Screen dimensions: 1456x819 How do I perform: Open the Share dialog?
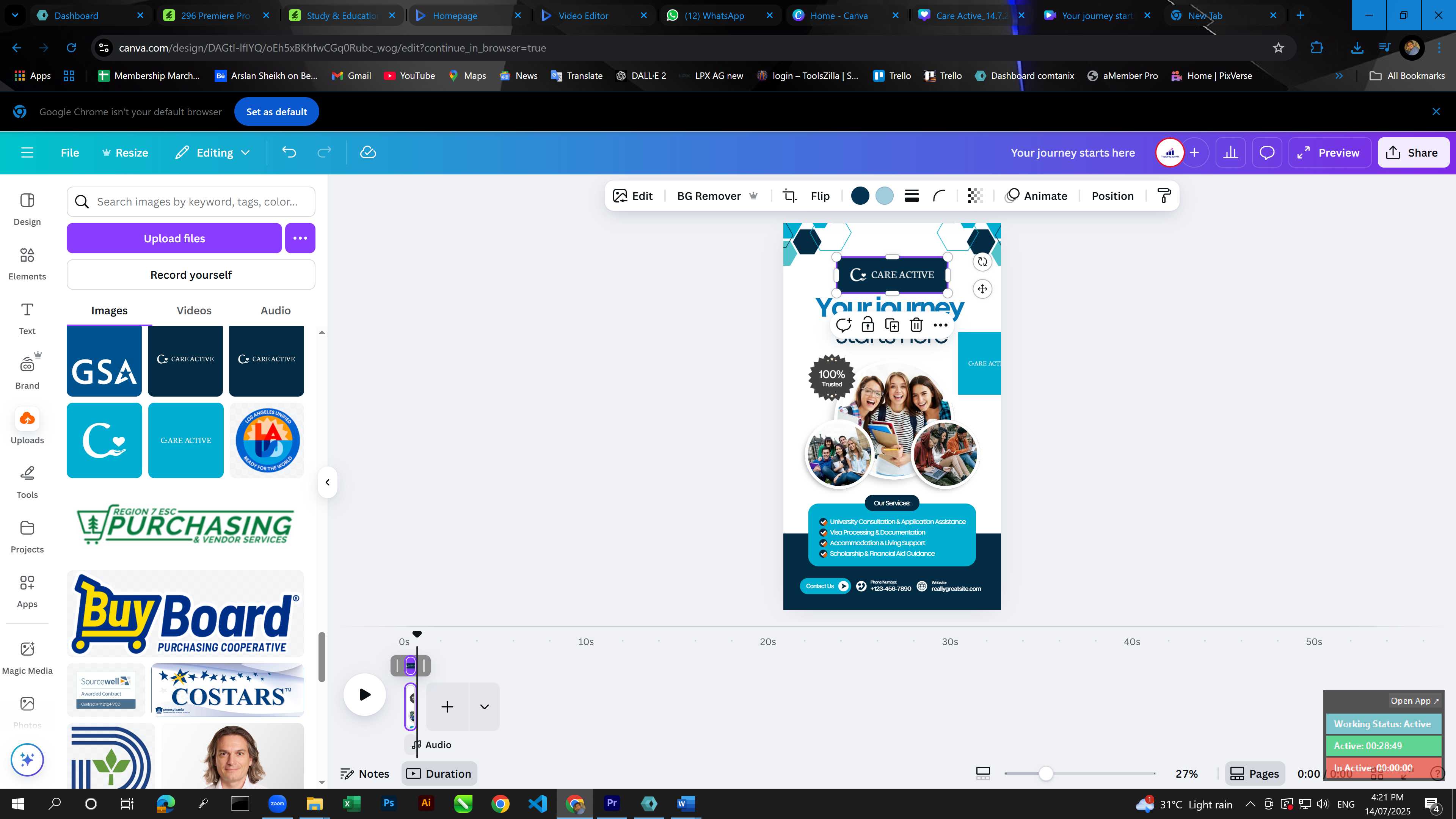1414,152
